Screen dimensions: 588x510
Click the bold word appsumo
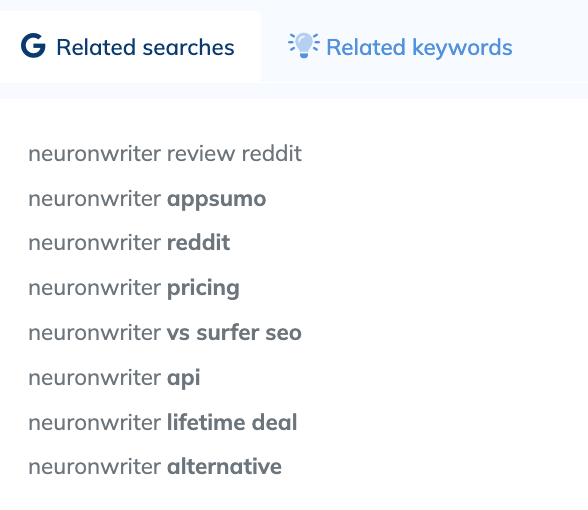point(216,199)
